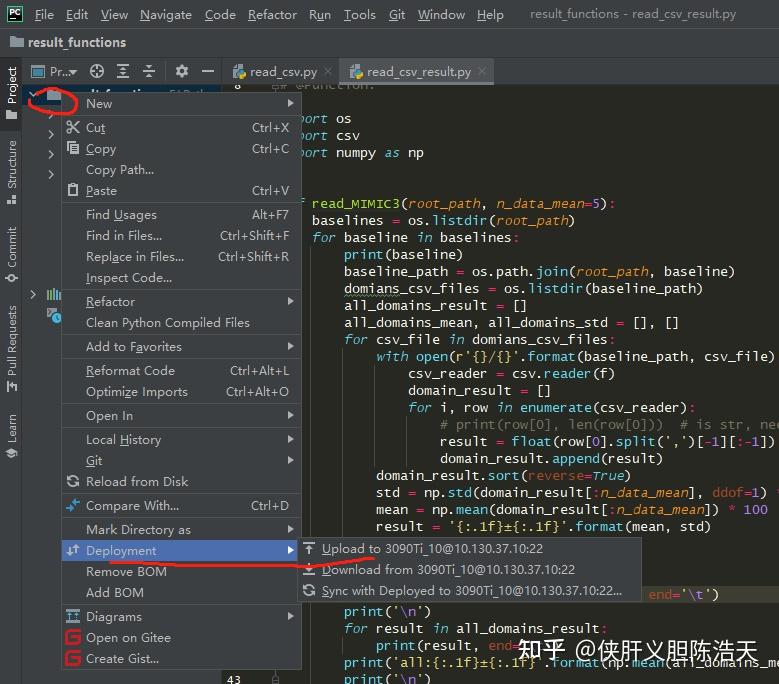This screenshot has width=779, height=684.
Task: Select Deployment menu entry
Action: [181, 550]
